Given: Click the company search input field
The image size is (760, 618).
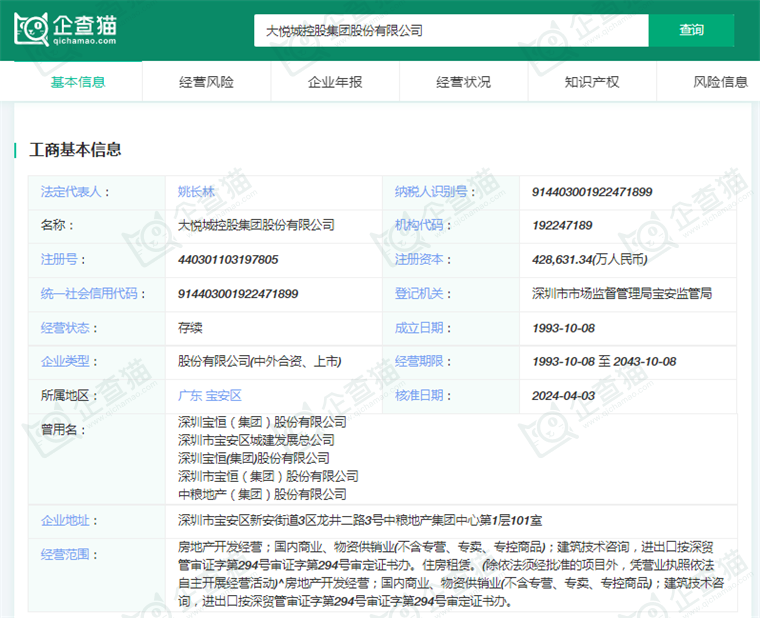Looking at the screenshot, I should pos(451,31).
